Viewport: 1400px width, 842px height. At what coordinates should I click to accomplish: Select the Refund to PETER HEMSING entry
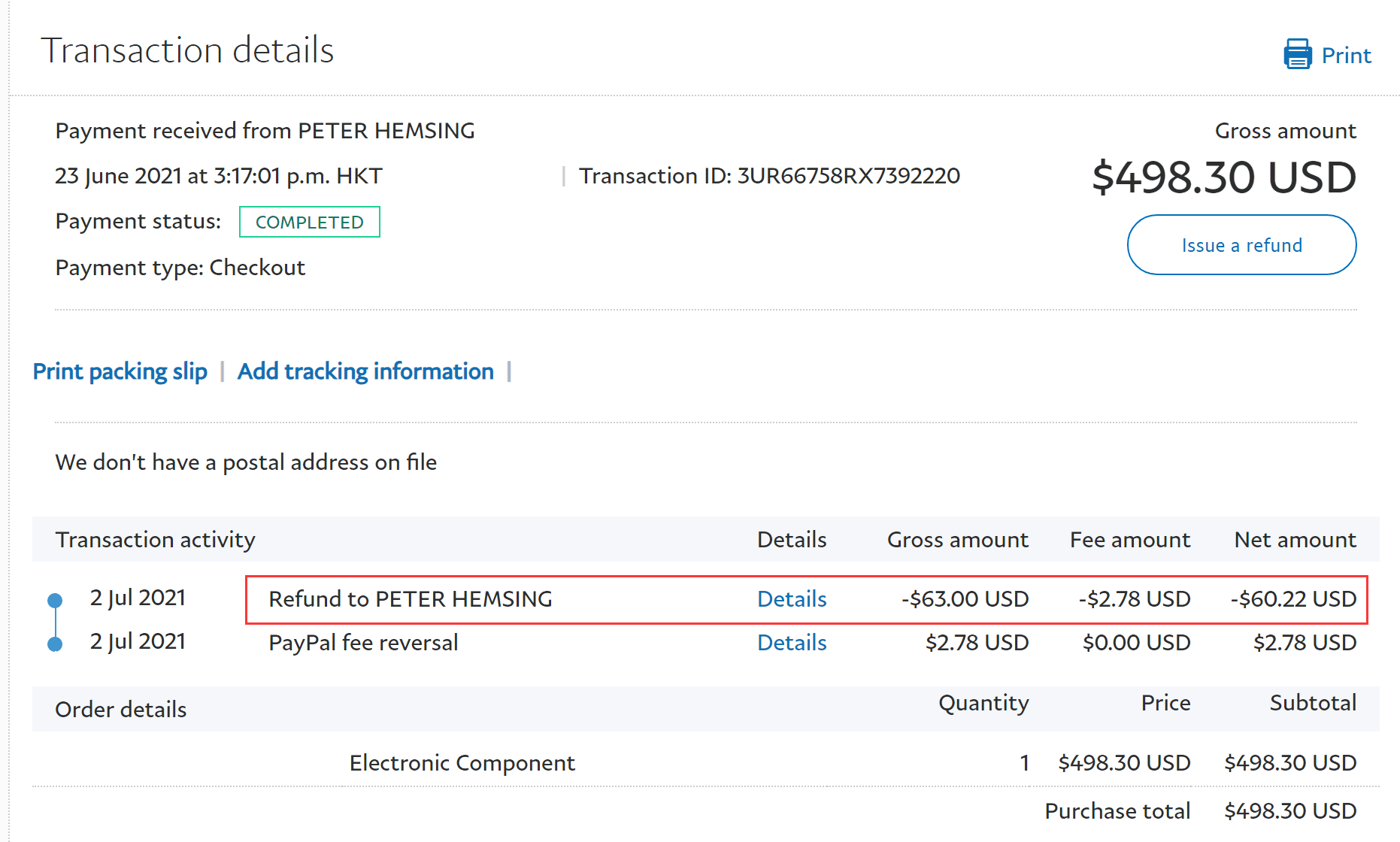click(x=411, y=599)
